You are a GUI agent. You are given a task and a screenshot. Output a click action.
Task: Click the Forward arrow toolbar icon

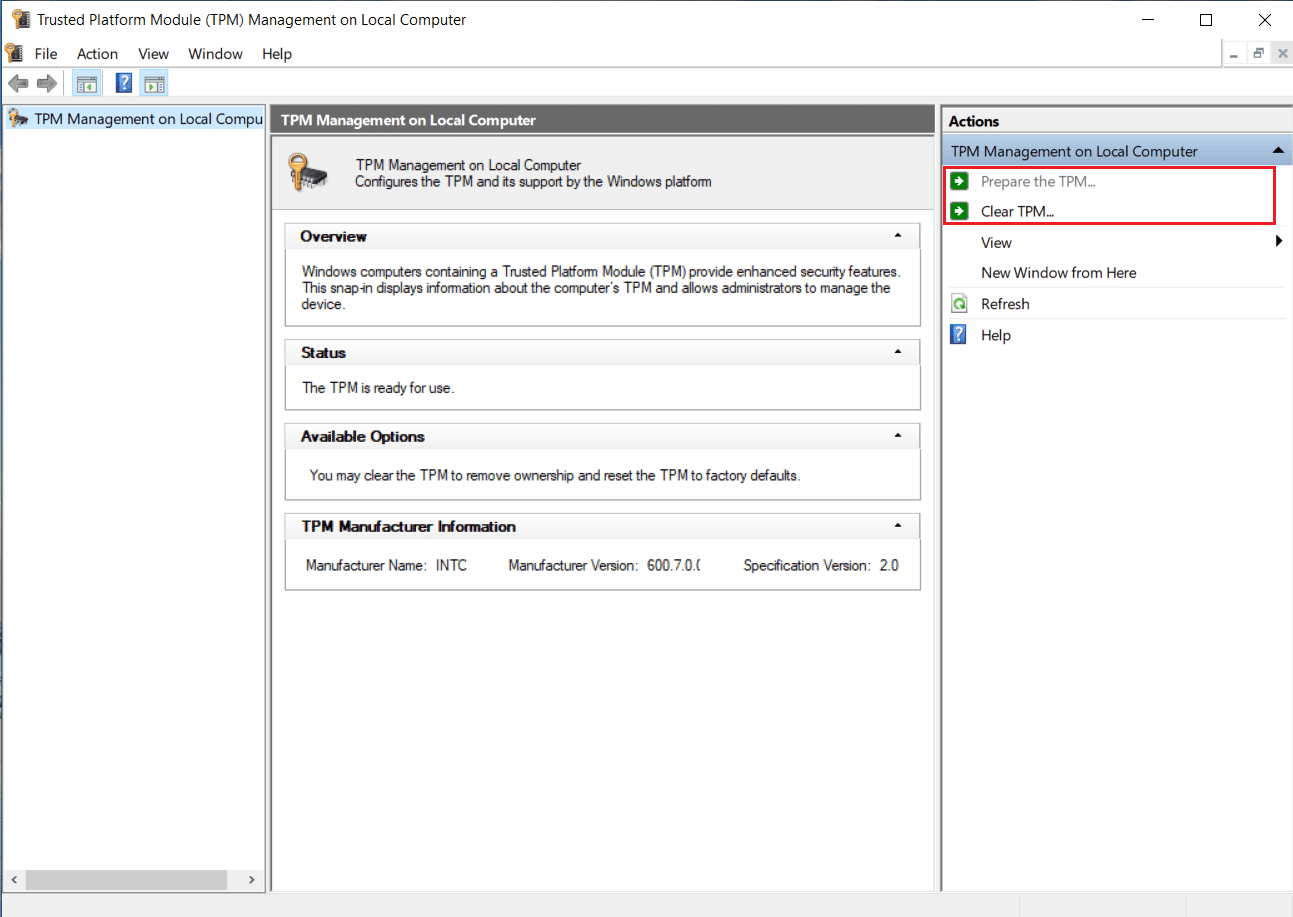(x=46, y=83)
